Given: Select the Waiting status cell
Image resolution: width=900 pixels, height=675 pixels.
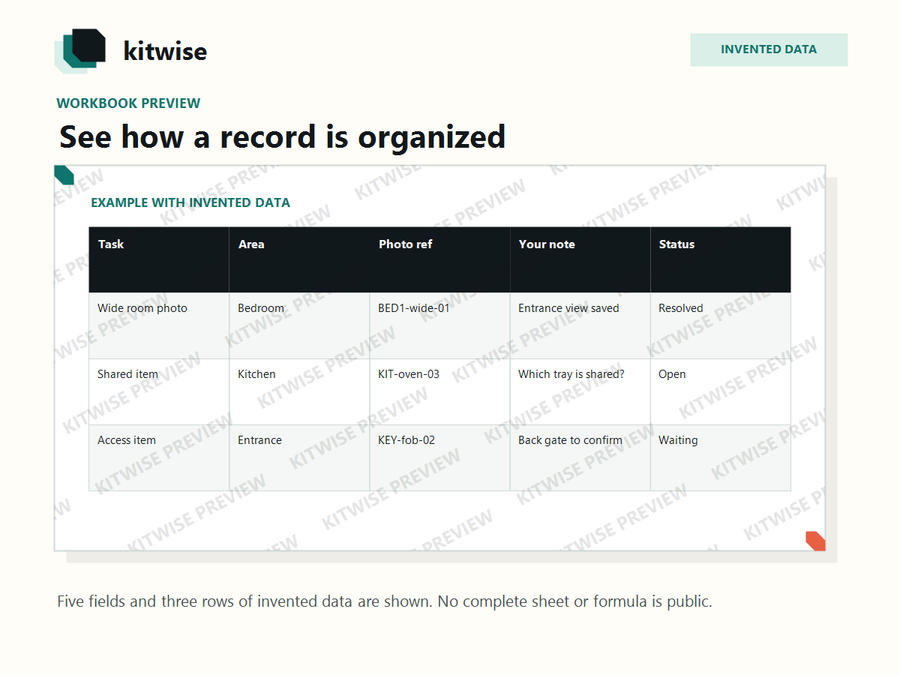Looking at the screenshot, I should click(x=720, y=457).
